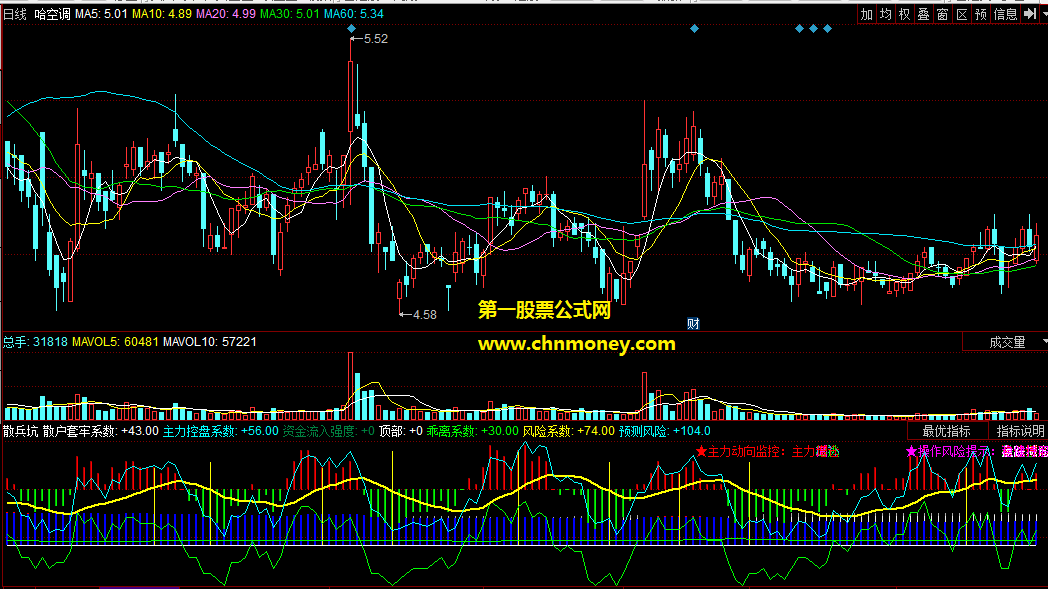Click the 叠 overlay button
1048x589 pixels.
(x=924, y=14)
